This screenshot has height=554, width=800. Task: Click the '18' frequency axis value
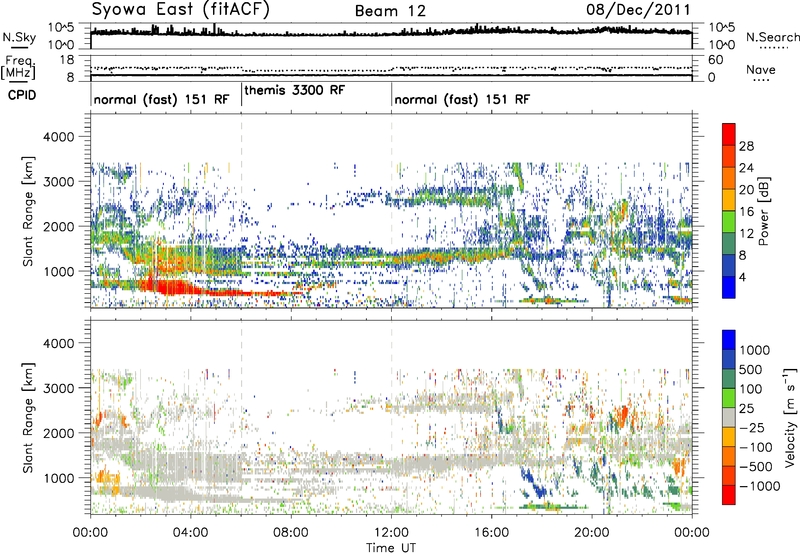point(67,60)
